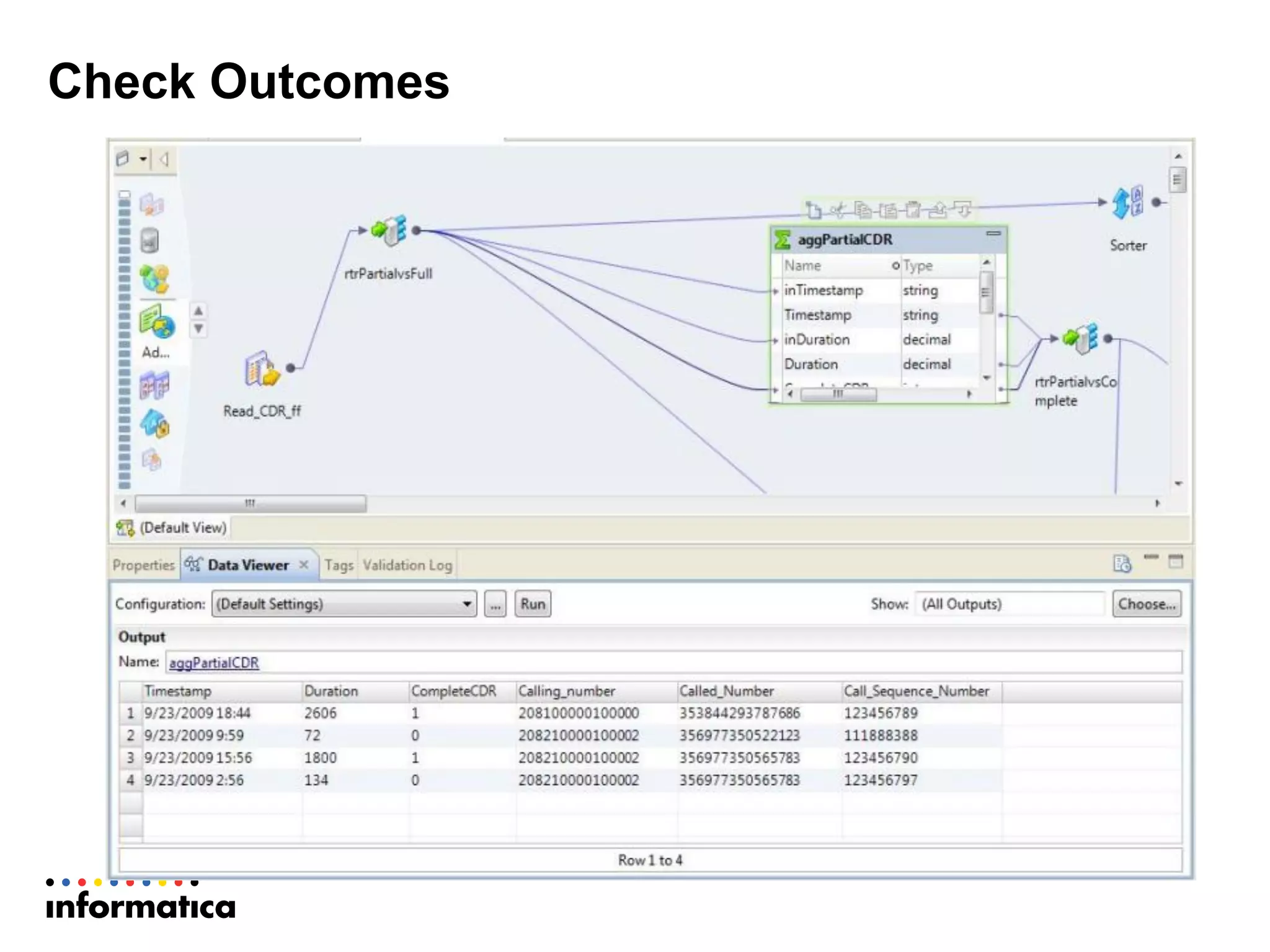Viewport: 1270px width, 952px height.
Task: Open the Tags tab
Action: tap(339, 565)
